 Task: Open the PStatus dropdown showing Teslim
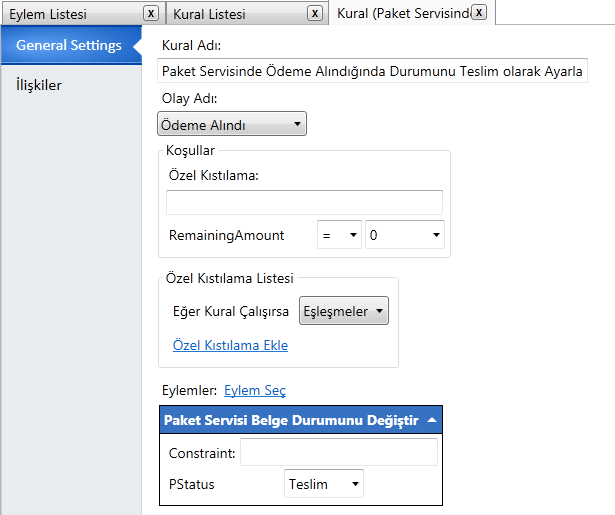pyautogui.click(x=324, y=484)
